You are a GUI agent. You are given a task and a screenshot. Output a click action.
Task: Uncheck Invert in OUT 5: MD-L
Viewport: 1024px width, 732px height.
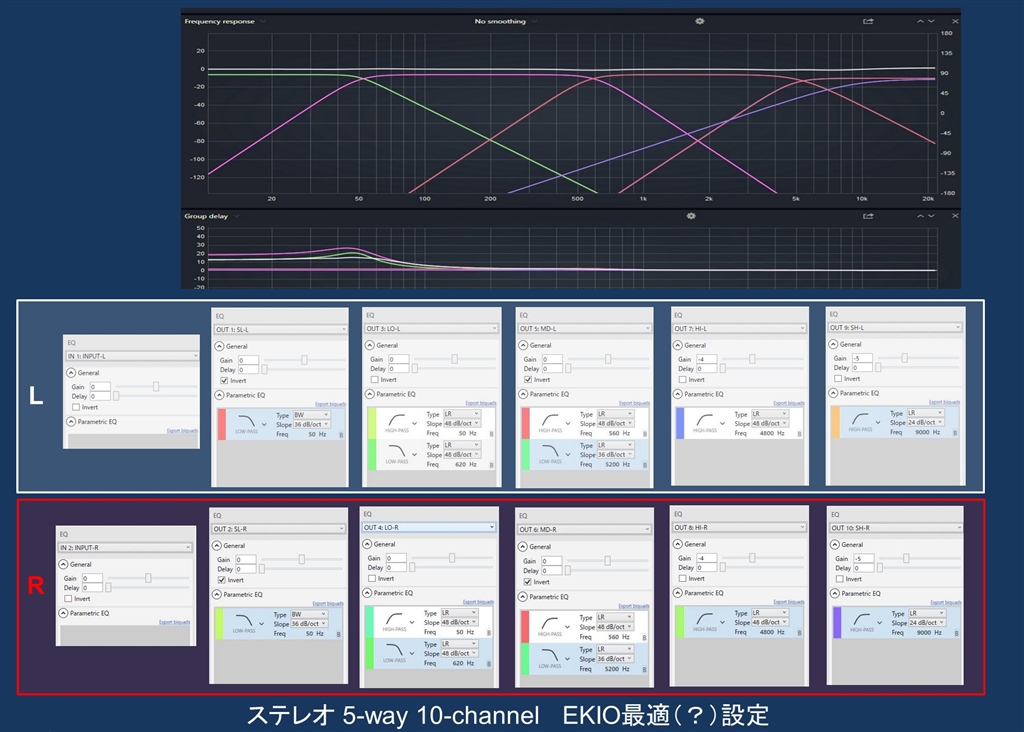528,379
